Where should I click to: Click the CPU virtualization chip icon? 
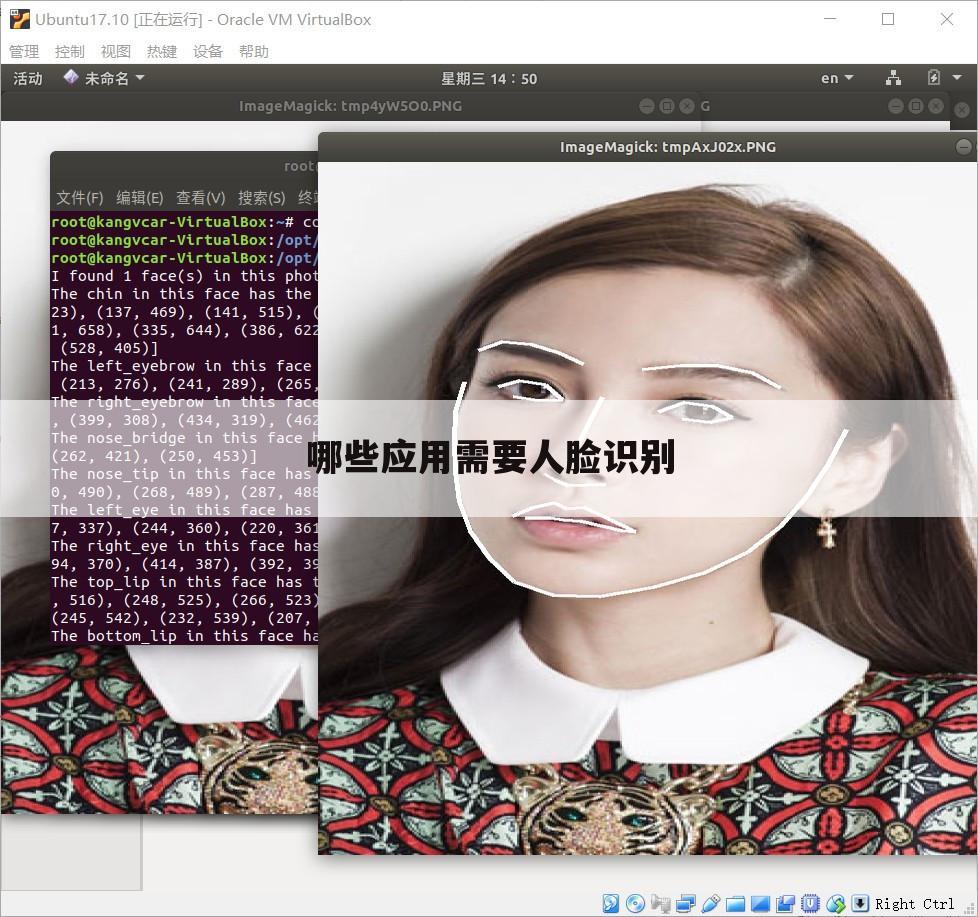(810, 903)
